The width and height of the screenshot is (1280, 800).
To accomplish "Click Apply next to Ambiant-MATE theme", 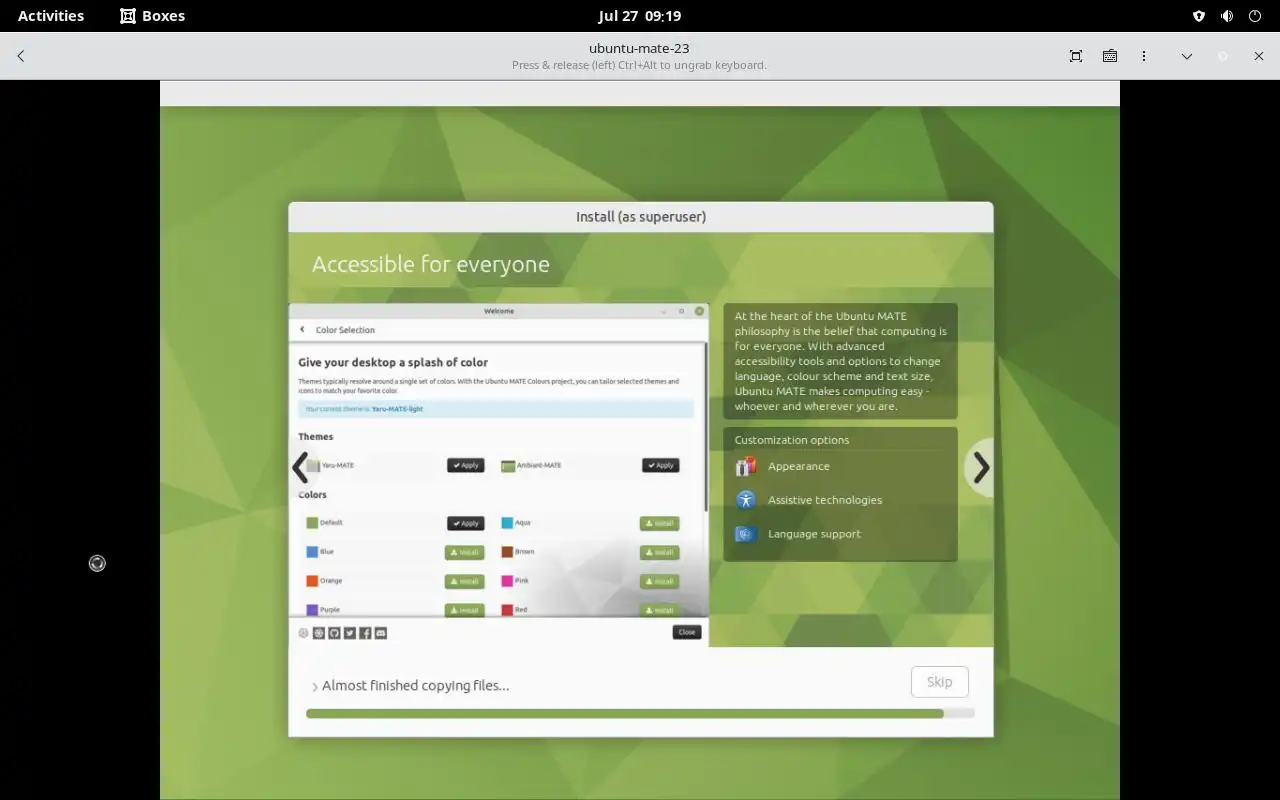I will tap(660, 465).
